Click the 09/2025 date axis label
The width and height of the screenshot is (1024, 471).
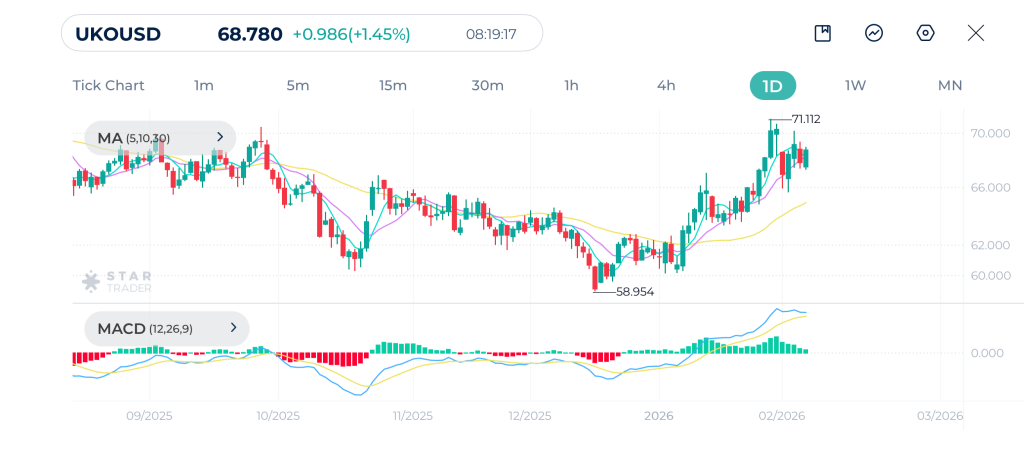pos(150,416)
